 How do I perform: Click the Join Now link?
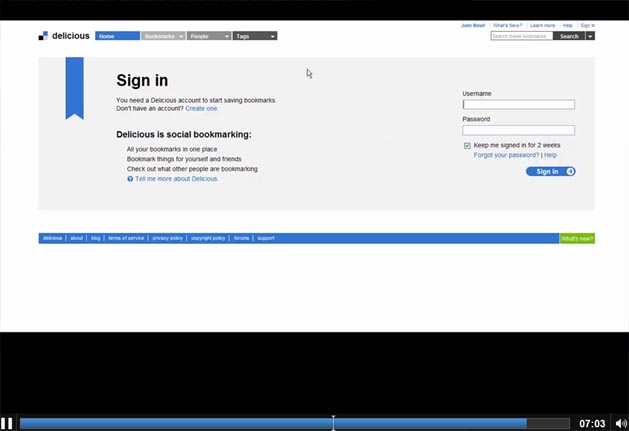[x=473, y=25]
